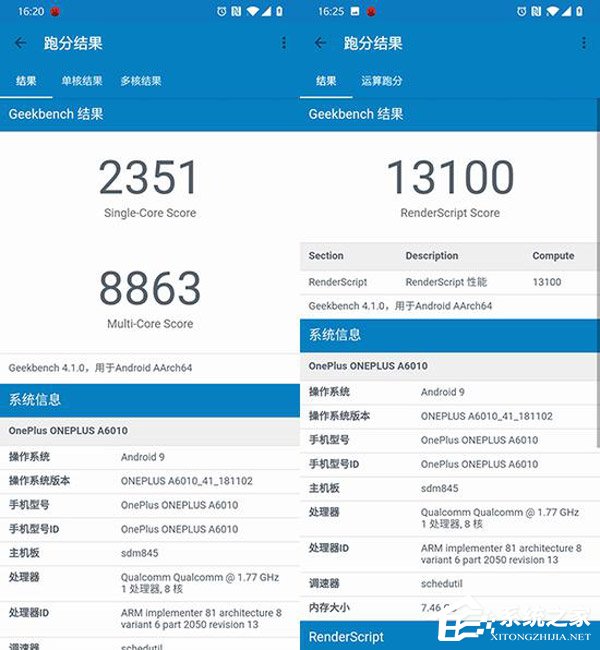This screenshot has width=600, height=650.
Task: Tap the 跑分结果 title in left screen
Action: click(73, 43)
